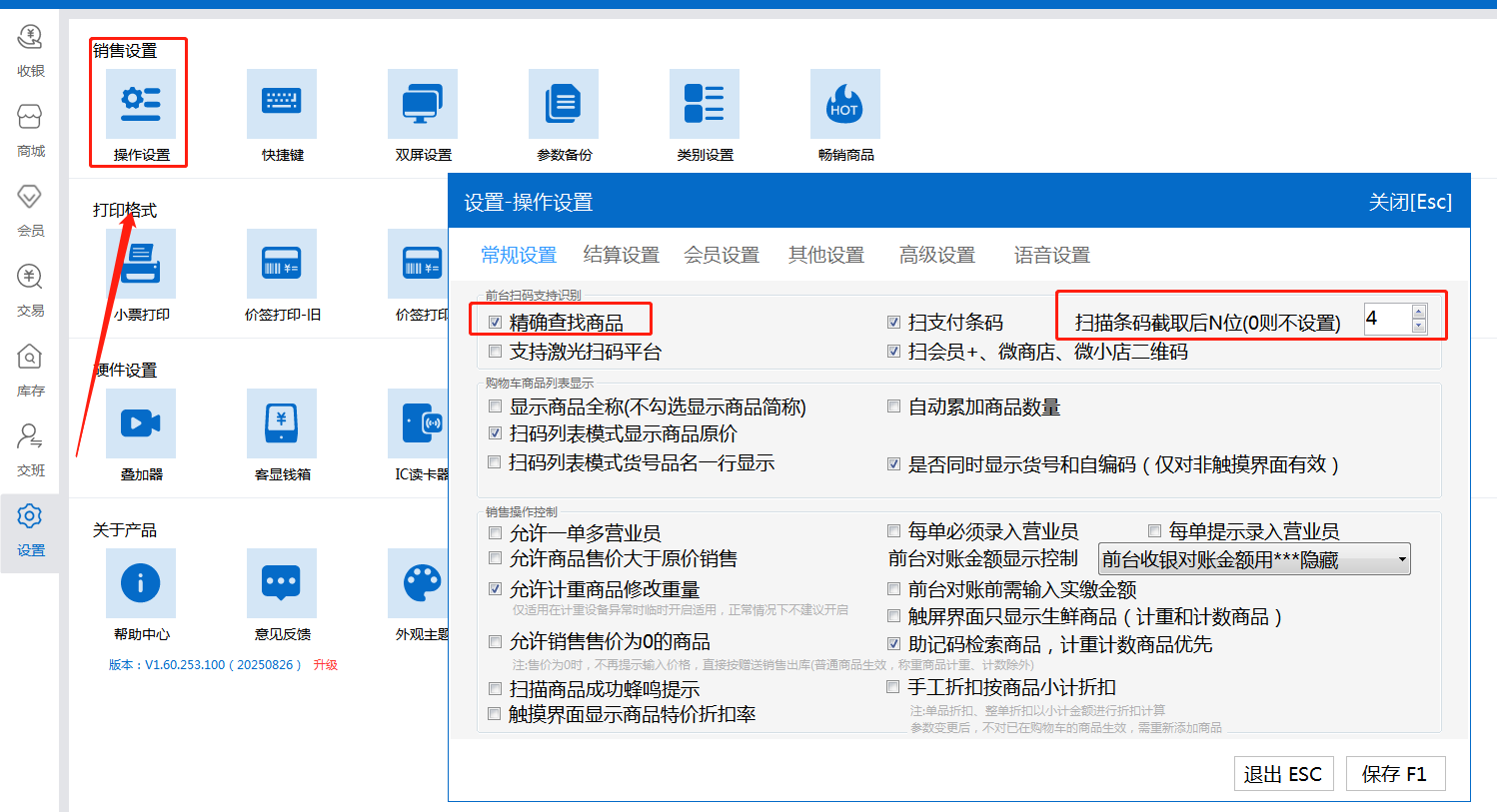Open the 畅销商品 HOT icon

(845, 104)
